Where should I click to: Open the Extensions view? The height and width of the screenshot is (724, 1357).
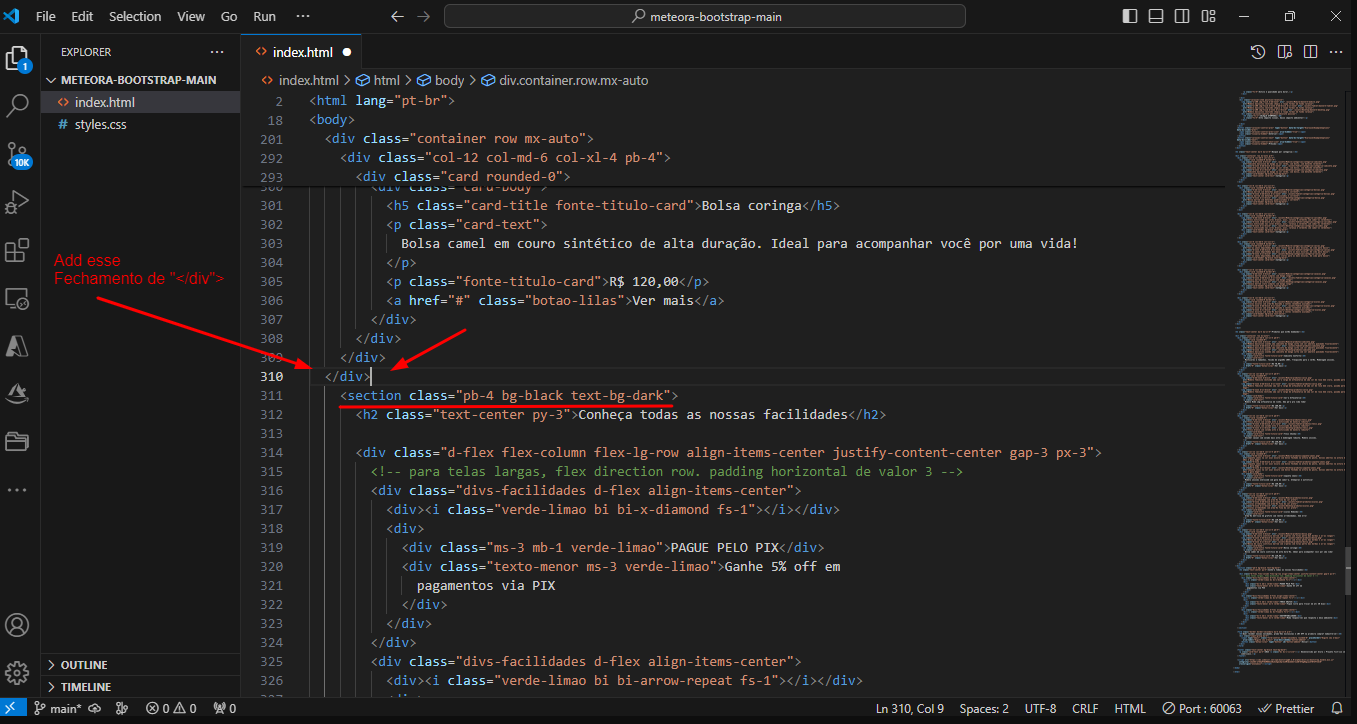(17, 250)
